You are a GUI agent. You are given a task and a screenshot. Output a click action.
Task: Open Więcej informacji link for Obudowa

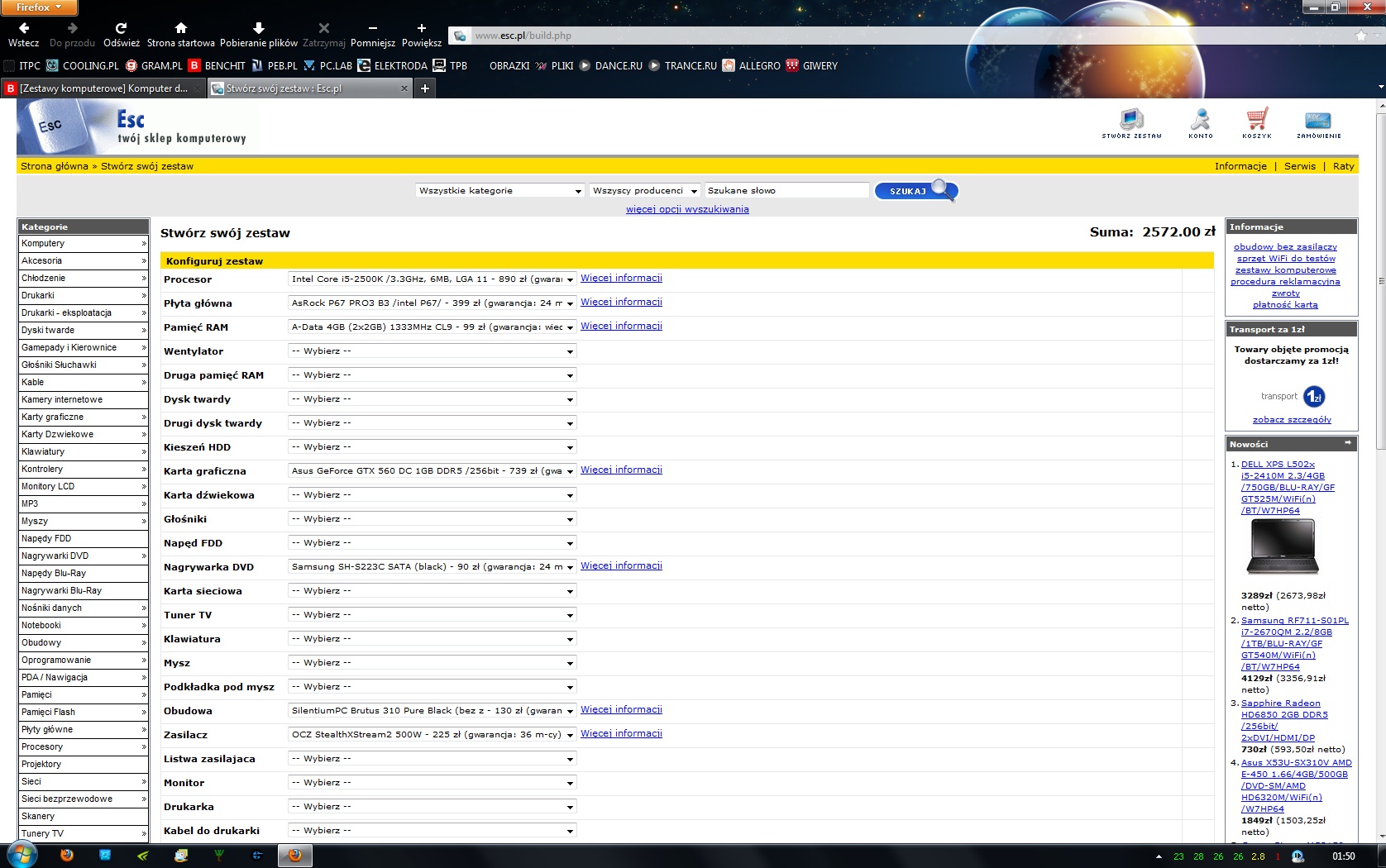click(621, 710)
